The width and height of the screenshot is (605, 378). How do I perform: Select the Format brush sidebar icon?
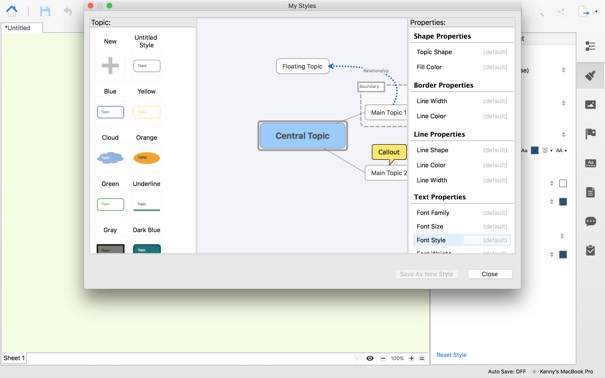pos(590,76)
